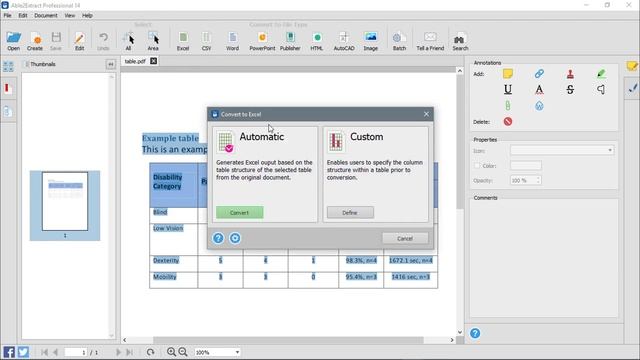640x360 pixels.
Task: Add a watermark annotation
Action: (539, 106)
